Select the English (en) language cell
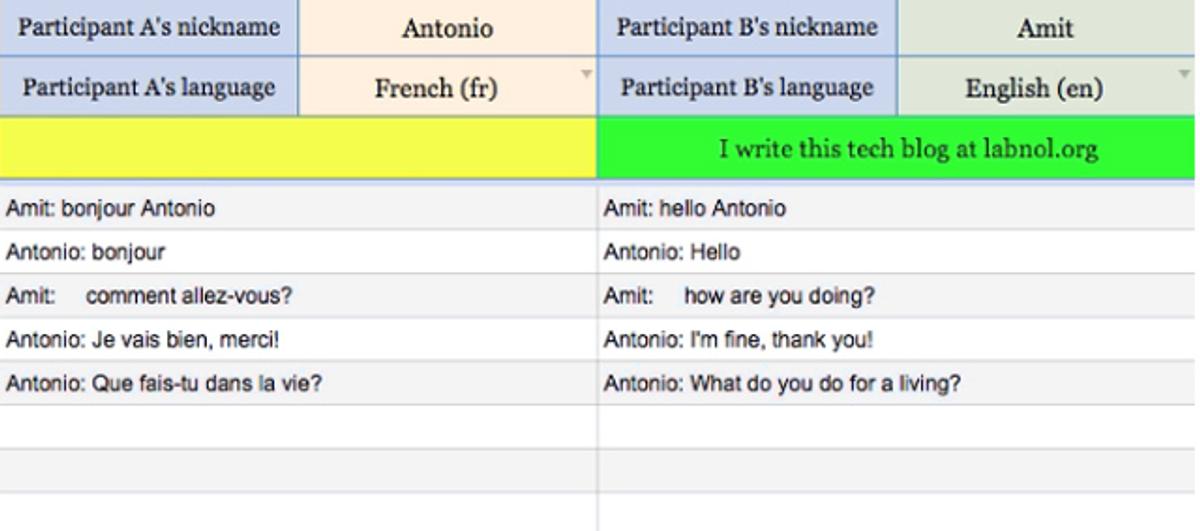 tap(1033, 88)
